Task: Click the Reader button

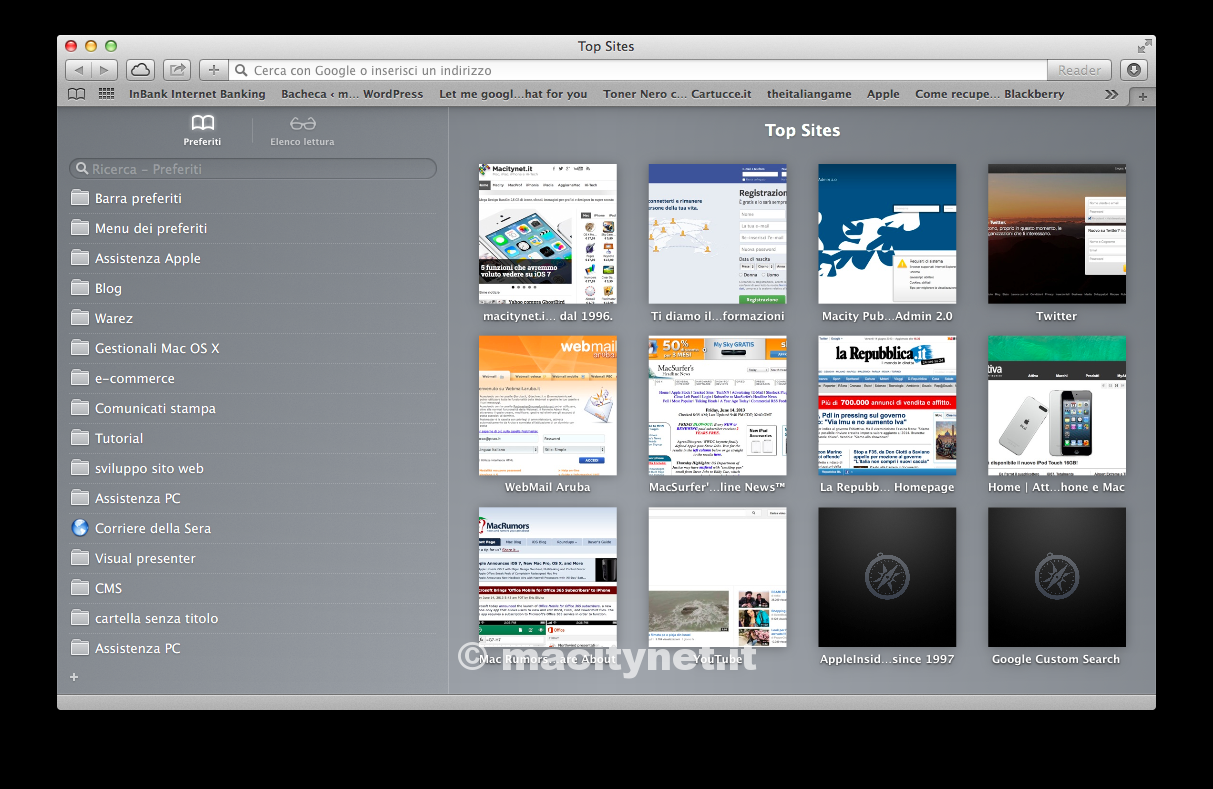Action: tap(1080, 70)
